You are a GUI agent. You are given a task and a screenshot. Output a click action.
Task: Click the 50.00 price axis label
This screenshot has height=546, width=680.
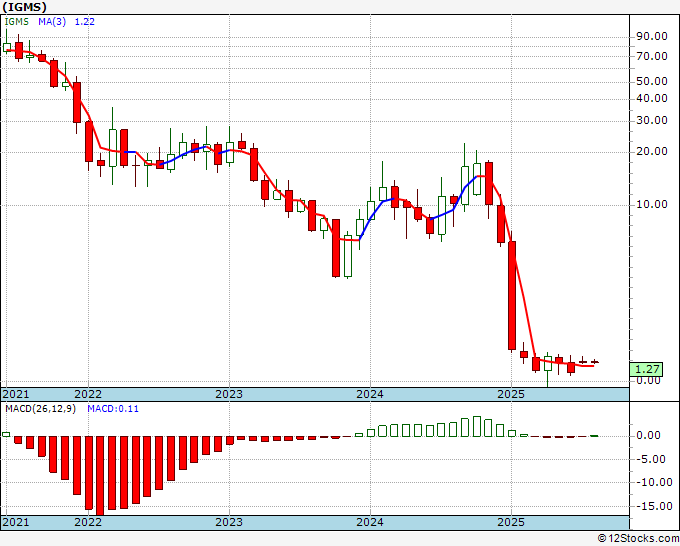point(651,81)
